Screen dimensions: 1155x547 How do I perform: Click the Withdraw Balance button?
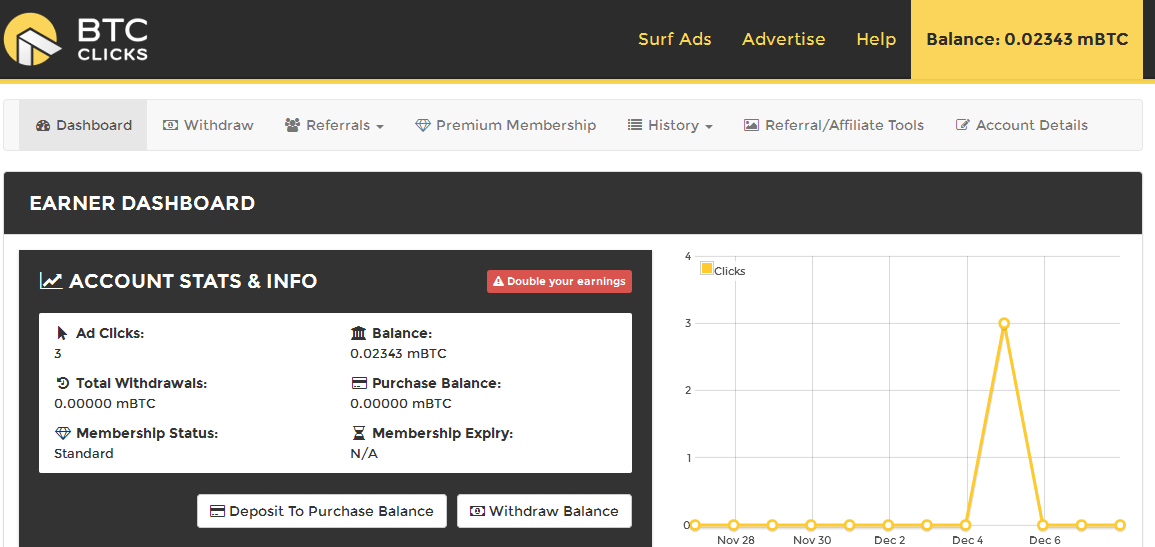pos(544,511)
